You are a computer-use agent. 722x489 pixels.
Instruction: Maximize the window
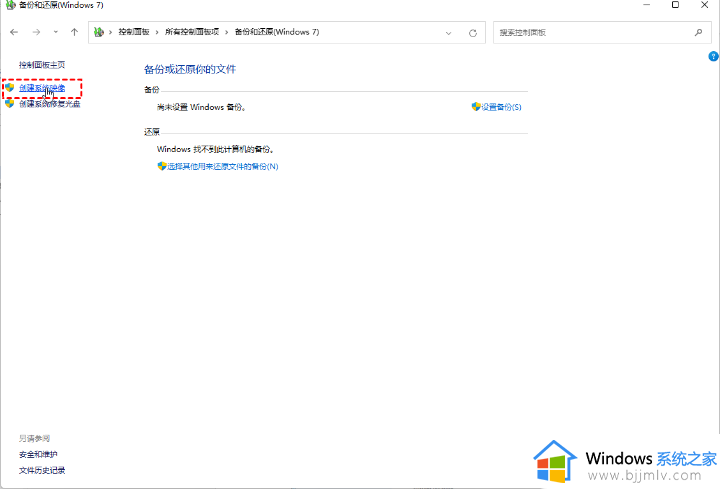(675, 5)
